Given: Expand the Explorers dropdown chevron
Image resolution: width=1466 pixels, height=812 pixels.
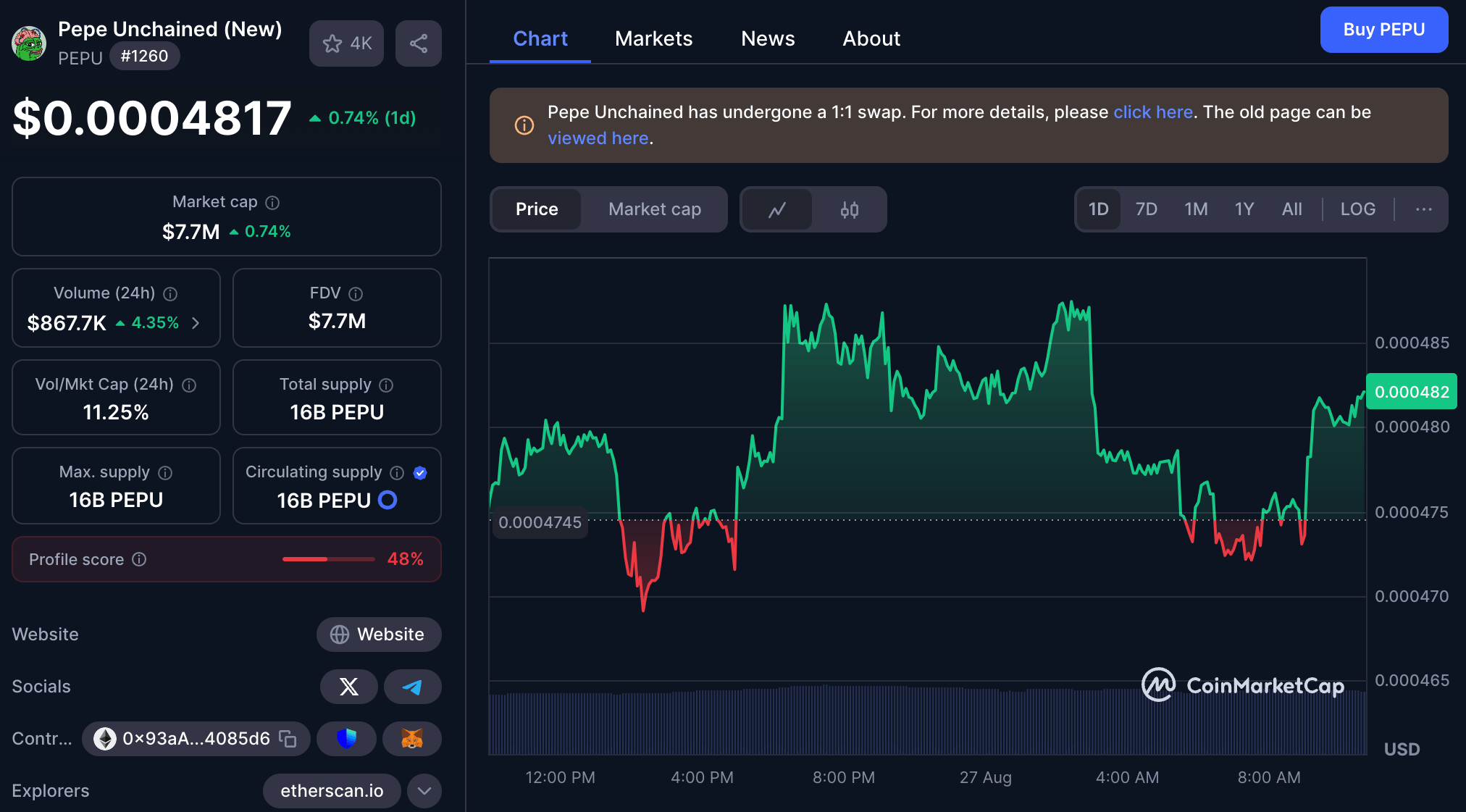Looking at the screenshot, I should click(x=424, y=791).
